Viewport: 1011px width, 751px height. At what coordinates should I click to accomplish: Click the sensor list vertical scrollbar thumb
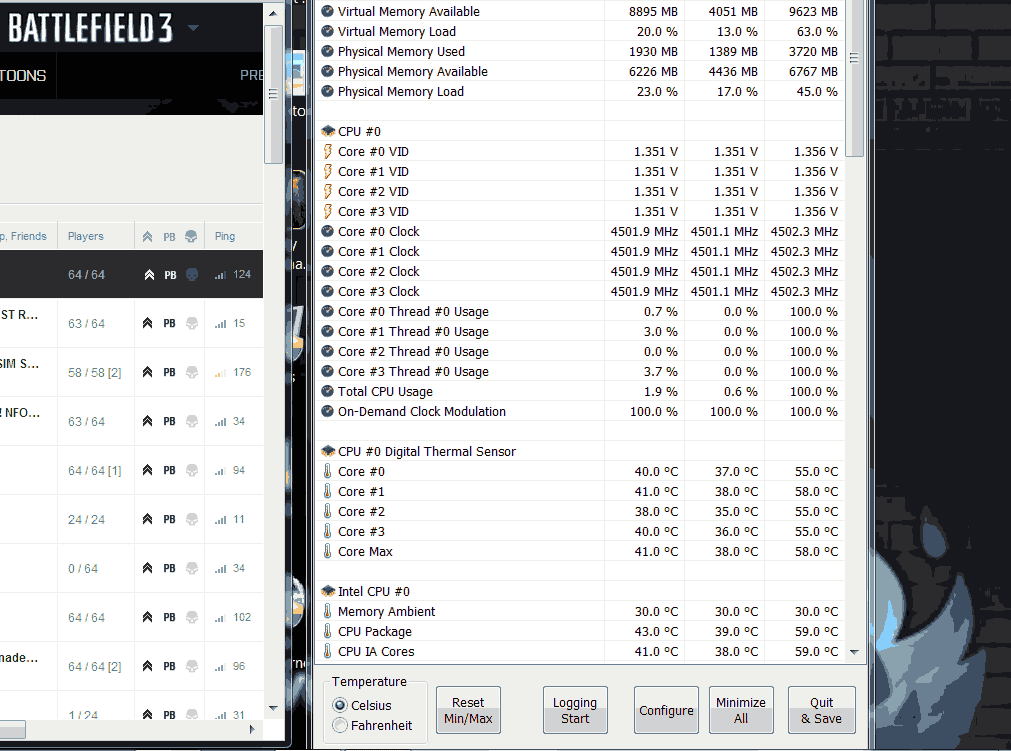tap(854, 77)
